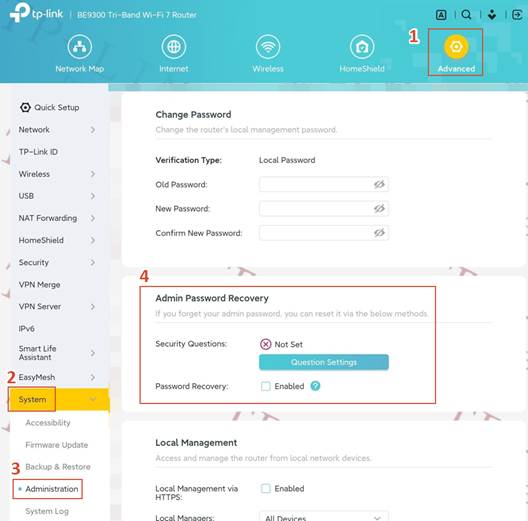Show Old Password characters eye icon

click(x=379, y=184)
